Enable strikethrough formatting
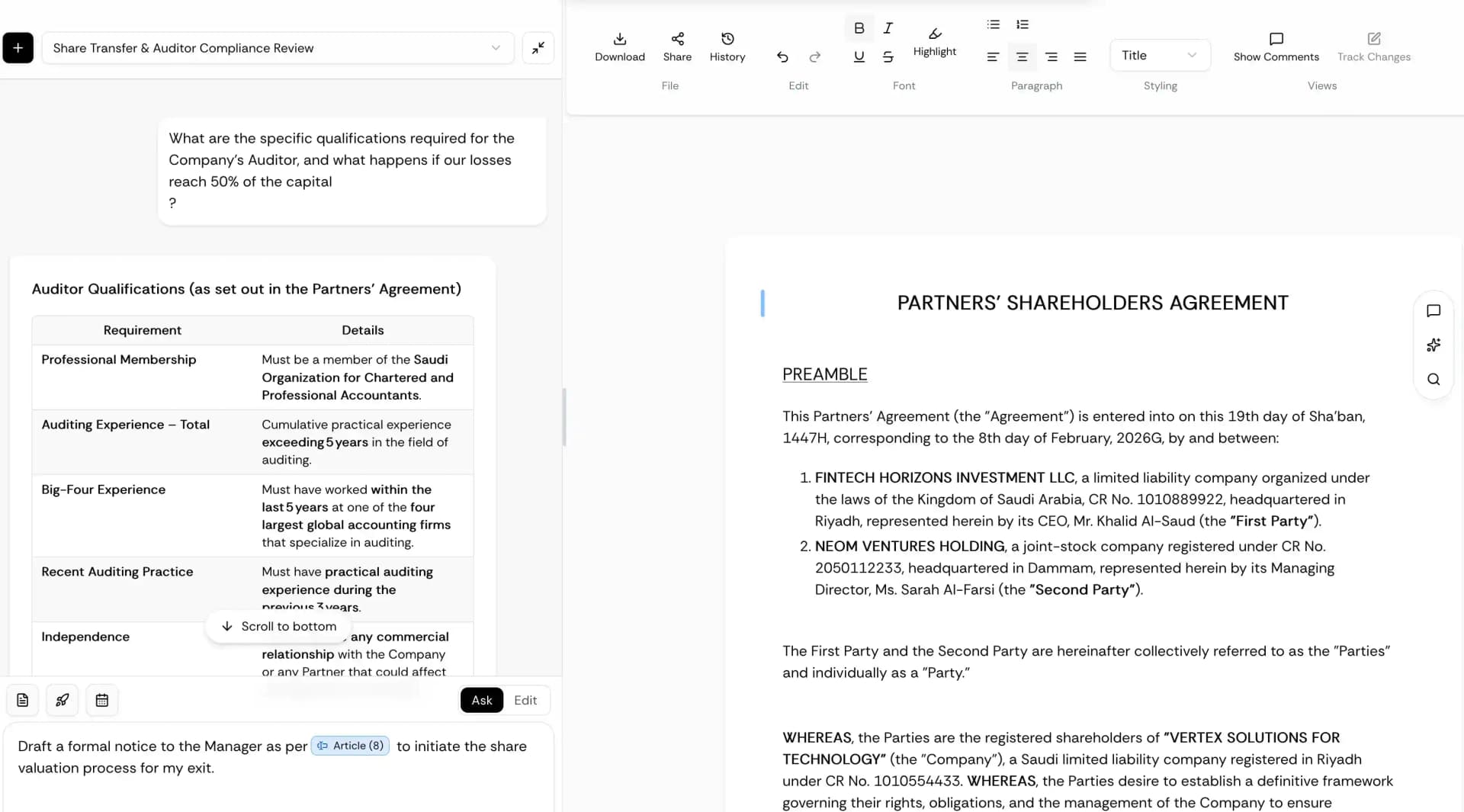Screen dimensions: 1464x812 point(888,56)
